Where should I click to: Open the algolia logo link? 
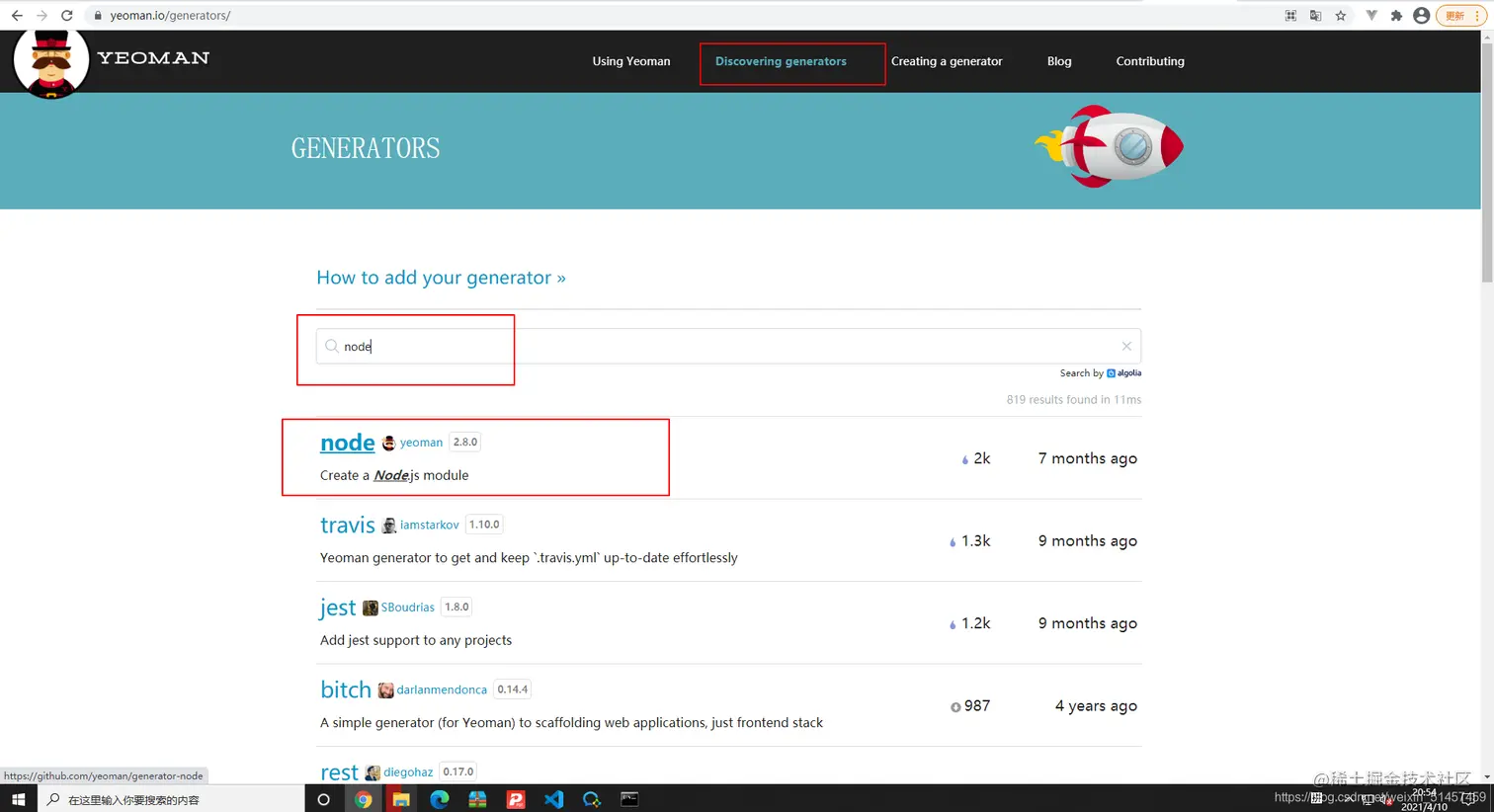click(1124, 373)
